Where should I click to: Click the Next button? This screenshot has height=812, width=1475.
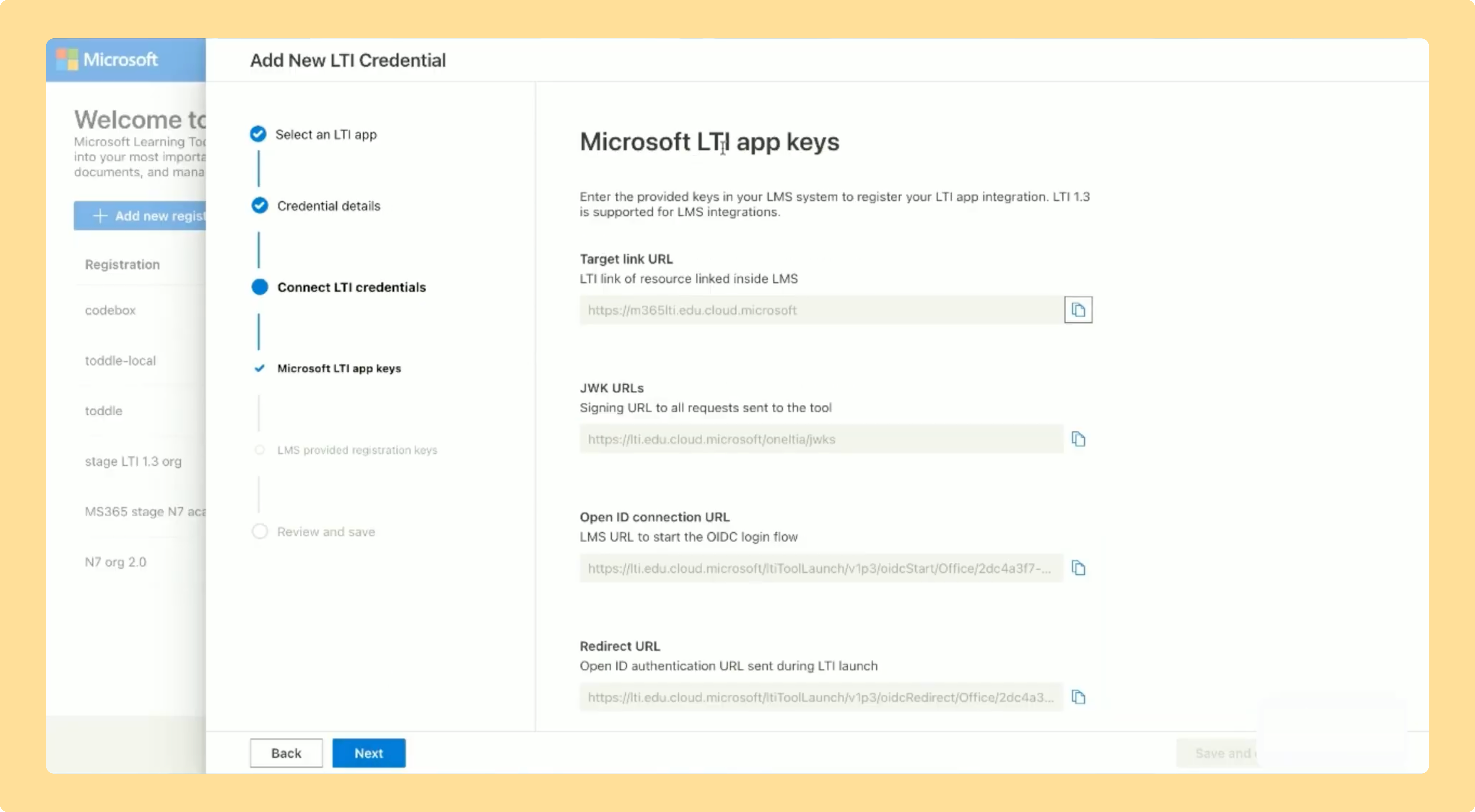click(369, 753)
